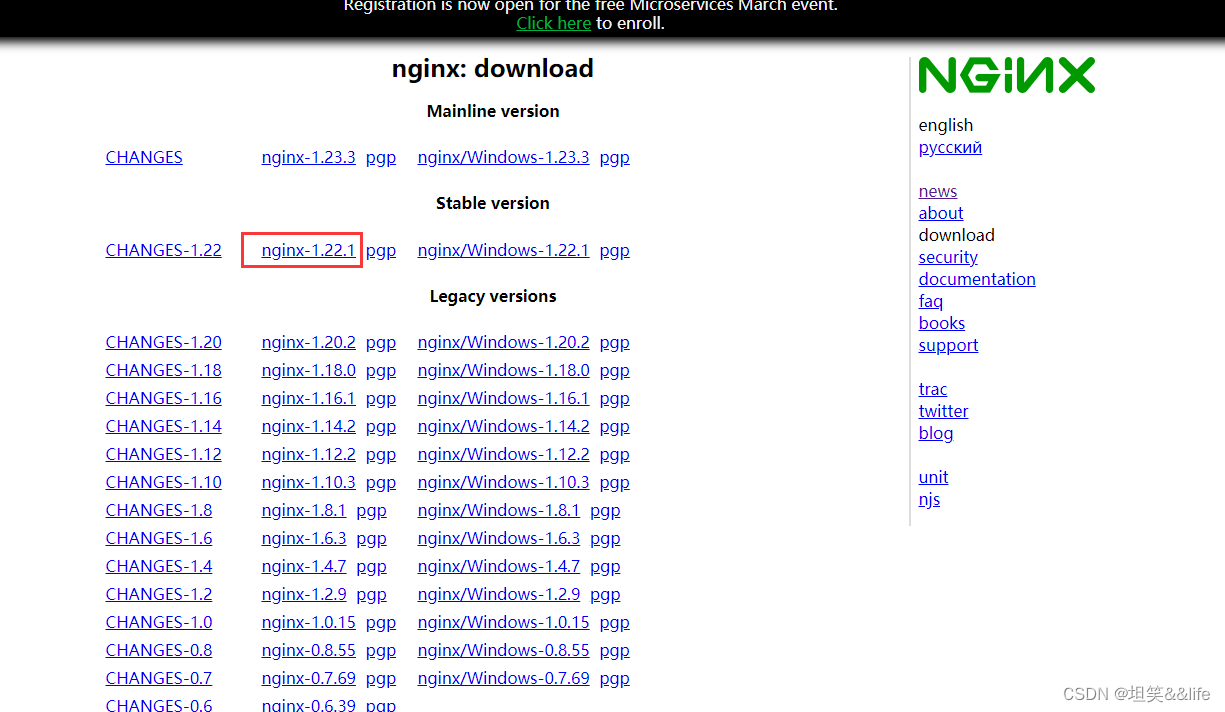Open the blog link
Screen dimensions: 1225x712
tap(936, 433)
